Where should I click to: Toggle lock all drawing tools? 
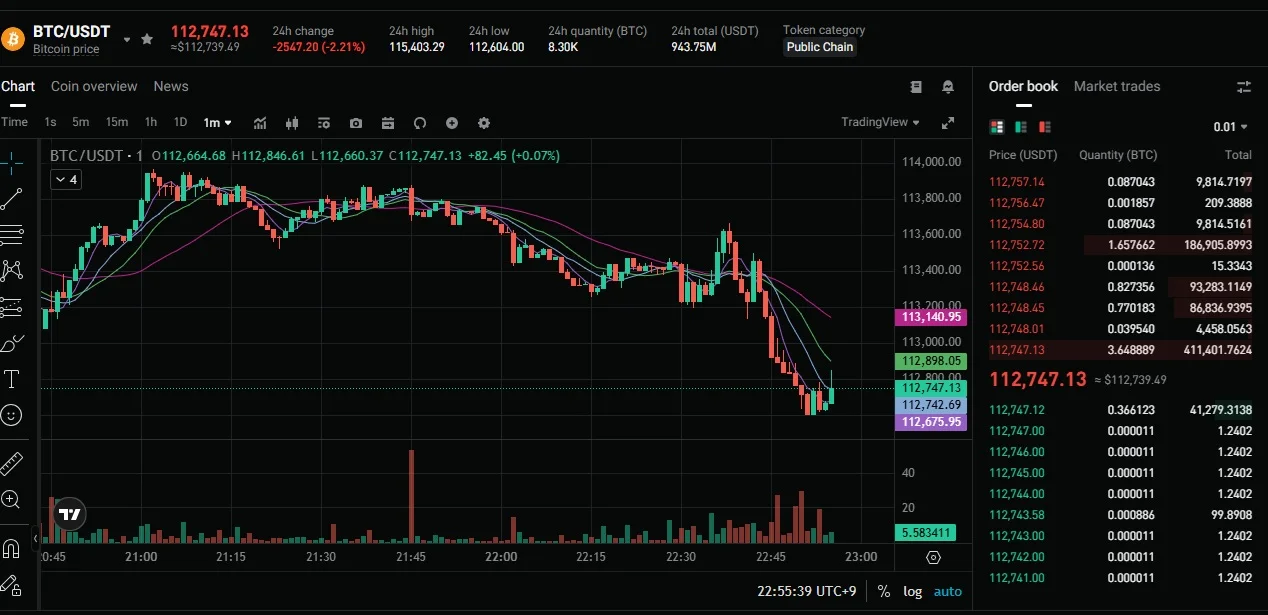tap(12, 584)
